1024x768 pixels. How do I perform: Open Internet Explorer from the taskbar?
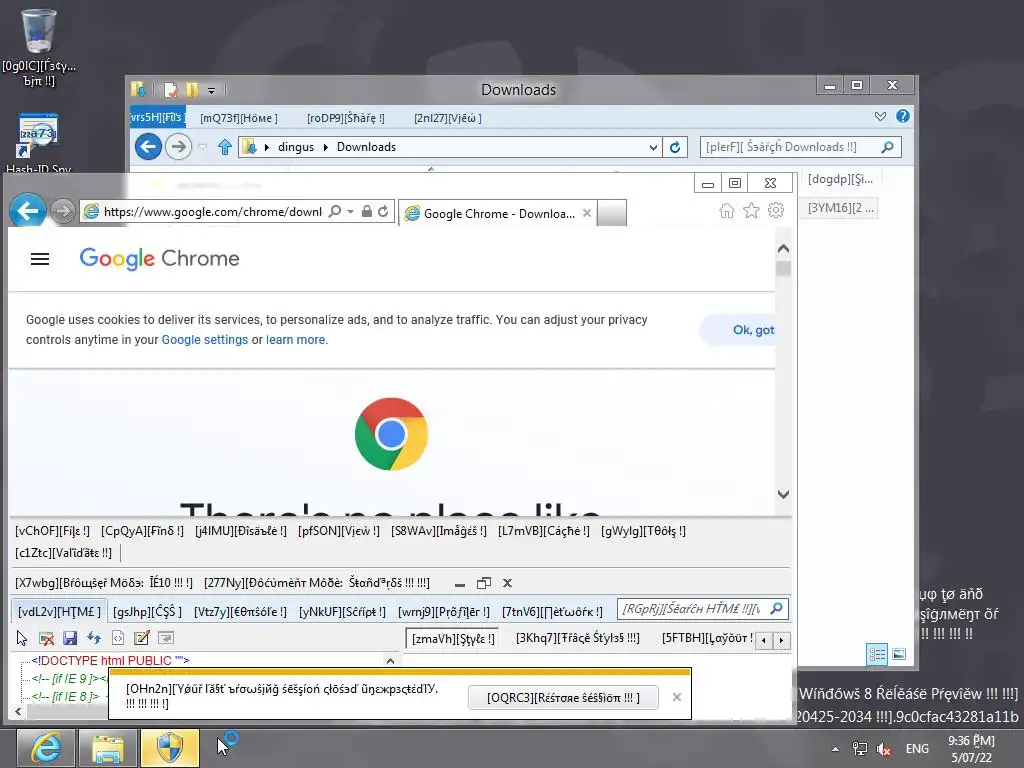[45, 748]
